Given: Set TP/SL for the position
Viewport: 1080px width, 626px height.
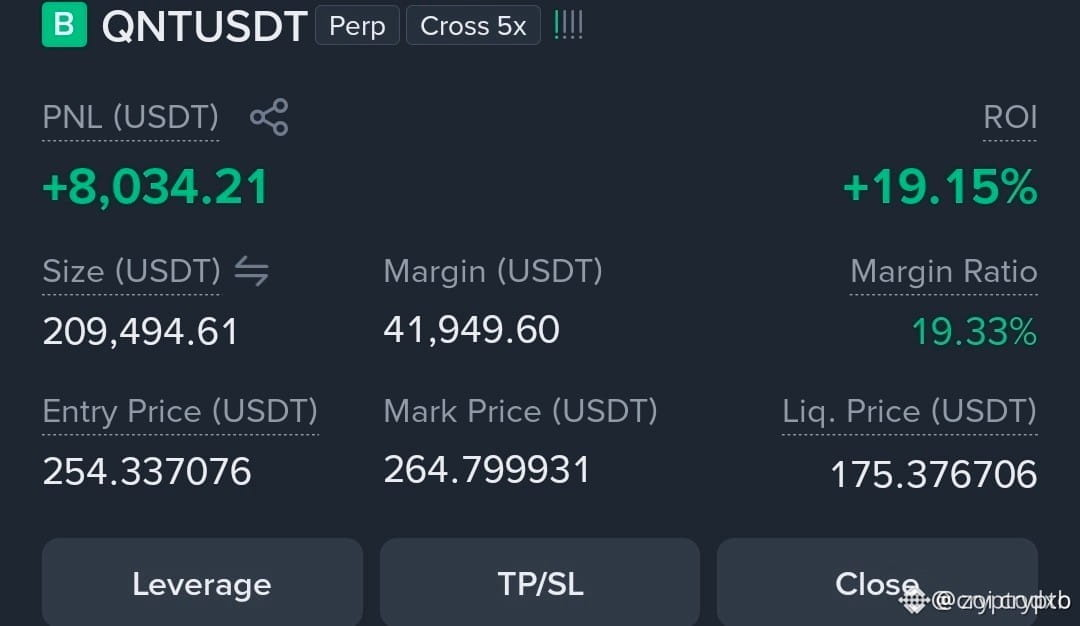Looking at the screenshot, I should coord(540,583).
